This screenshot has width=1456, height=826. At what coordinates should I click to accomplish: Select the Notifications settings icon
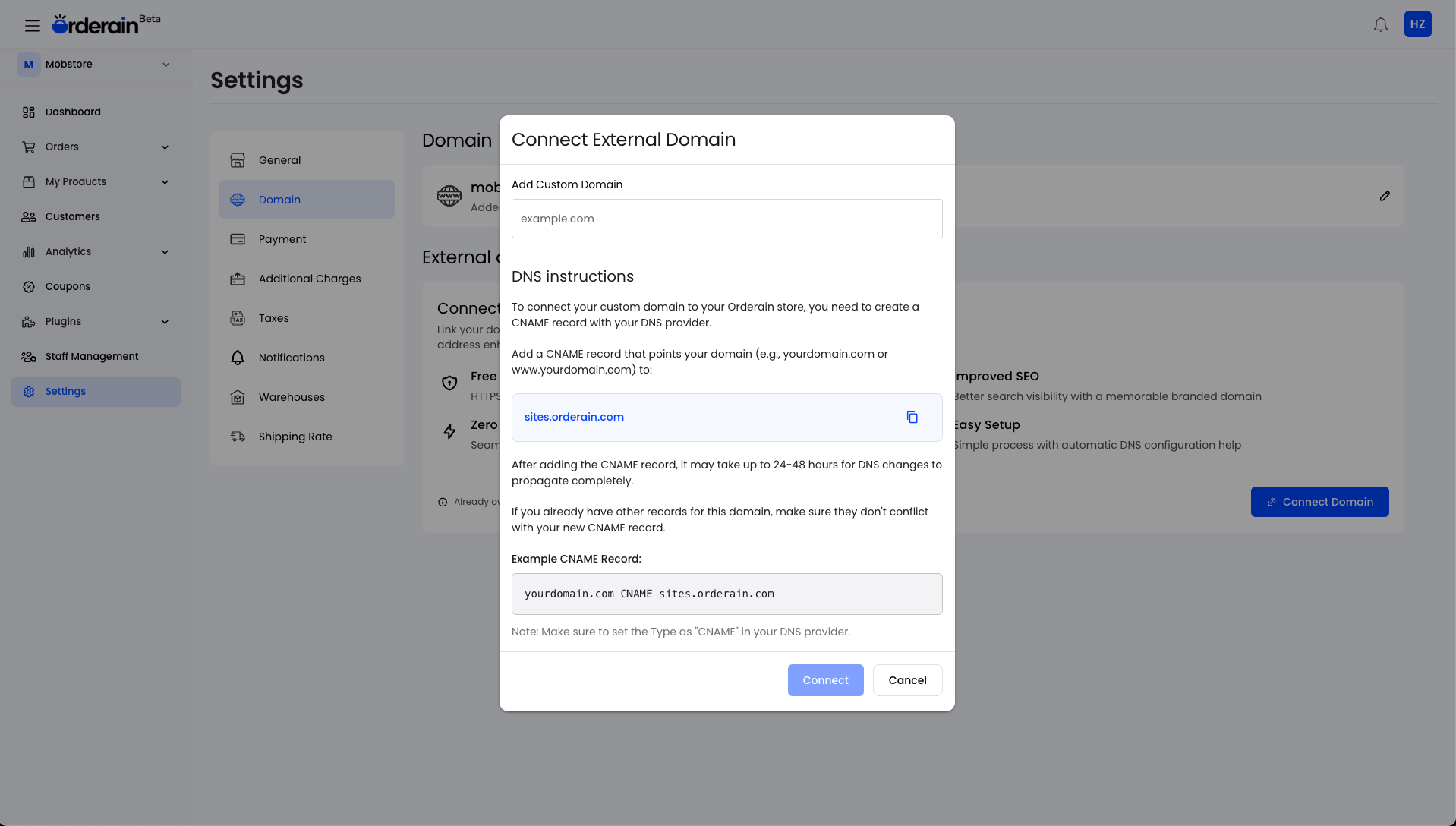point(238,358)
